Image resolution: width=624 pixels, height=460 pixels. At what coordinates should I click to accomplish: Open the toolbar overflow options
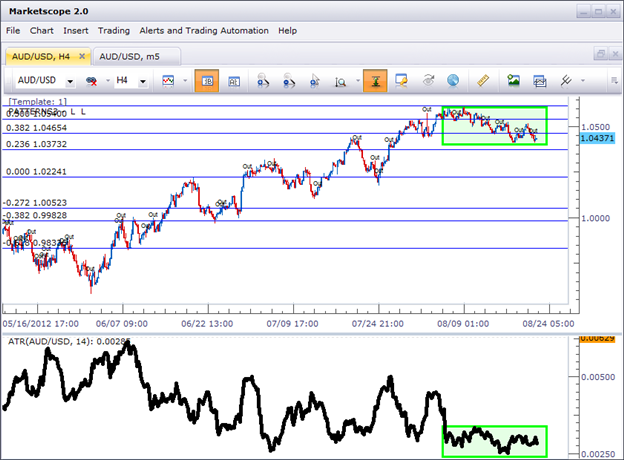pos(614,81)
